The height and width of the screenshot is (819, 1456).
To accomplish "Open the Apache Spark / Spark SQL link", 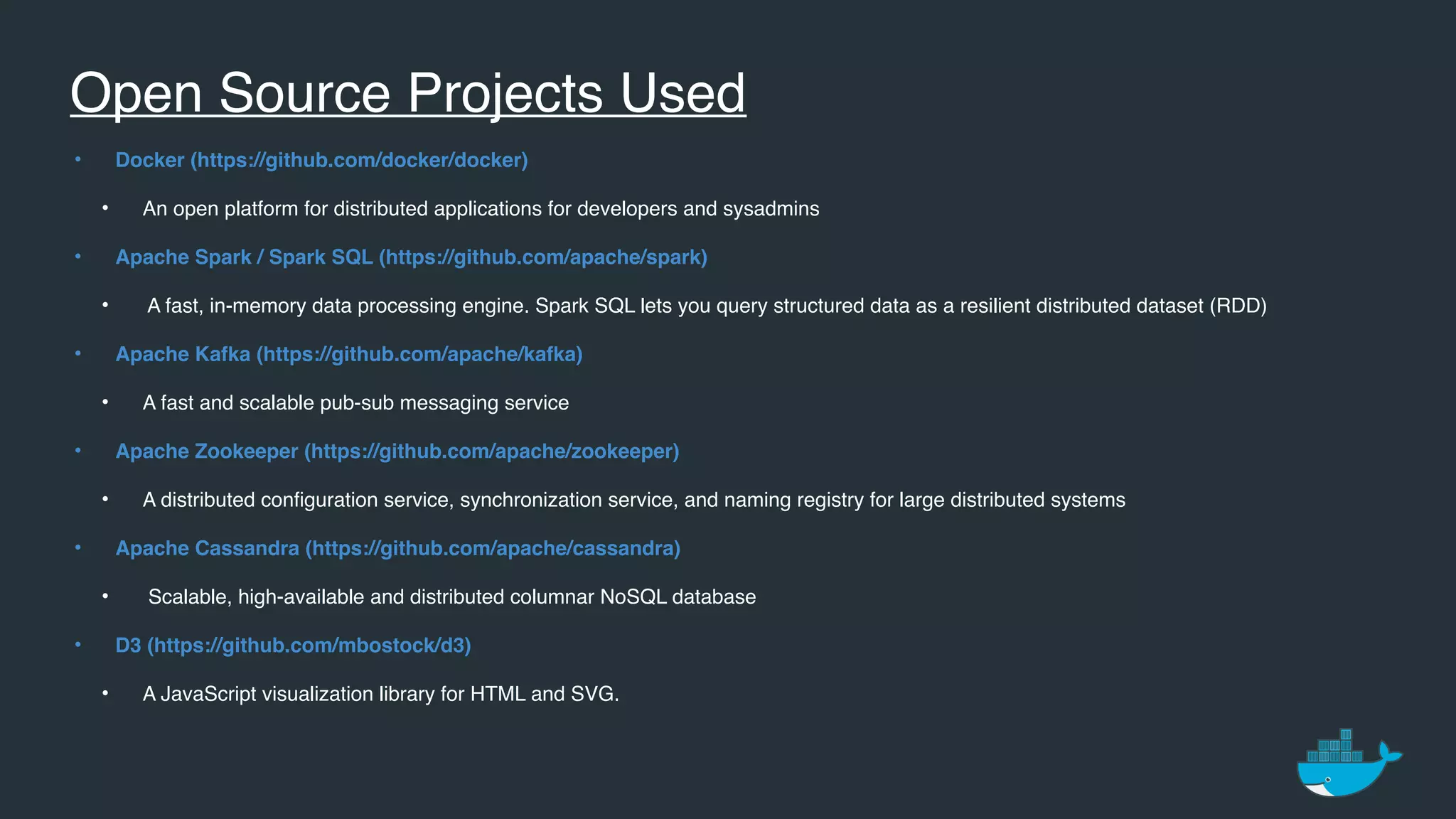I will click(x=411, y=257).
